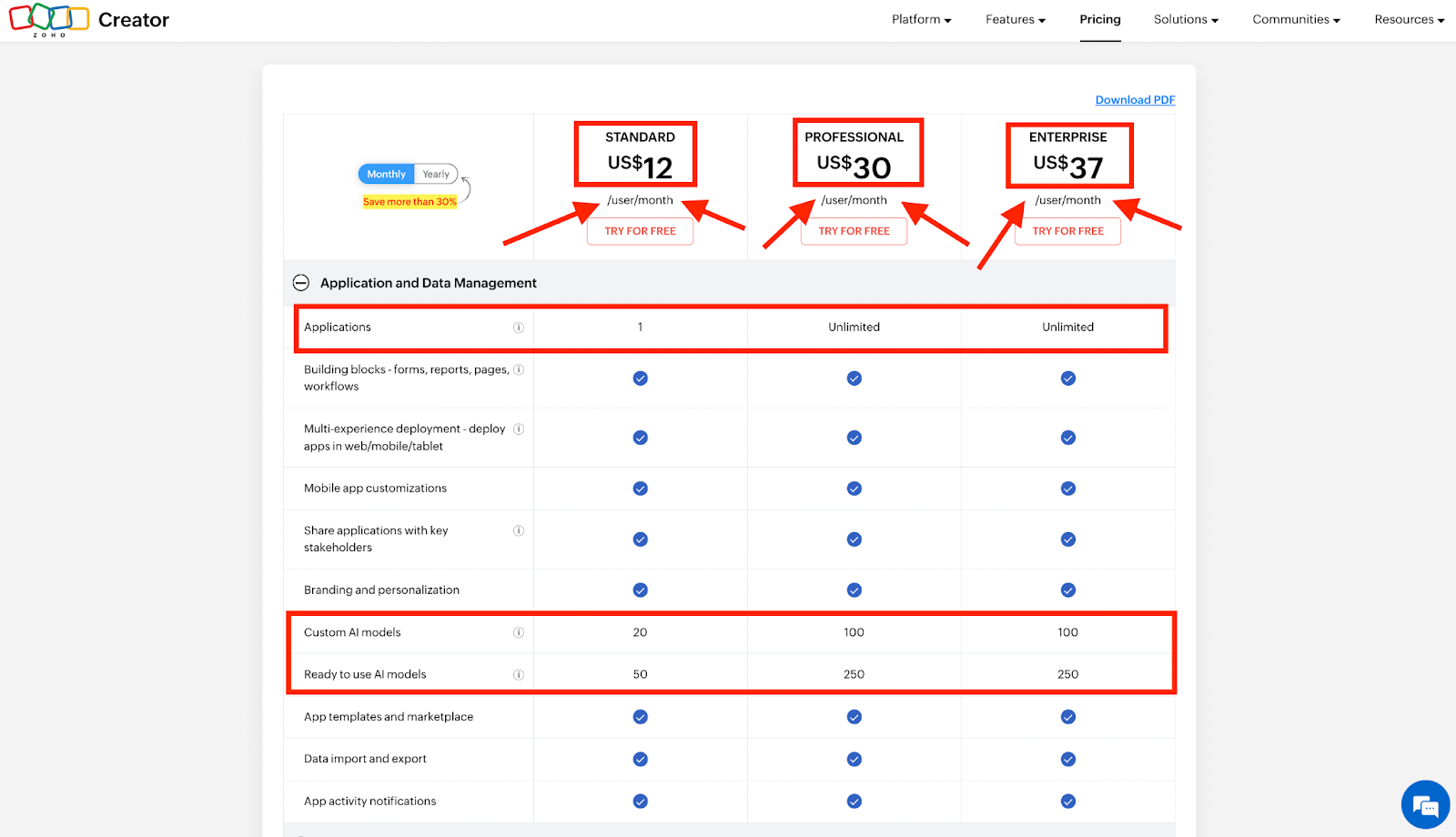Click TRY FOR FREE under Enterprise plan

[1068, 231]
